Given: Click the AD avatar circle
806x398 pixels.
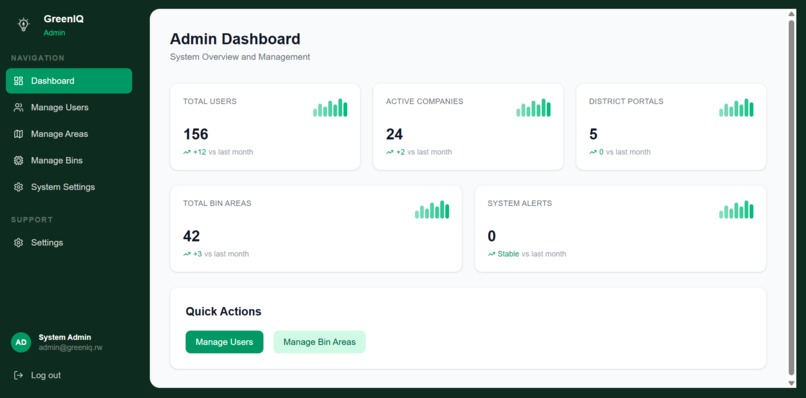Looking at the screenshot, I should pyautogui.click(x=21, y=342).
